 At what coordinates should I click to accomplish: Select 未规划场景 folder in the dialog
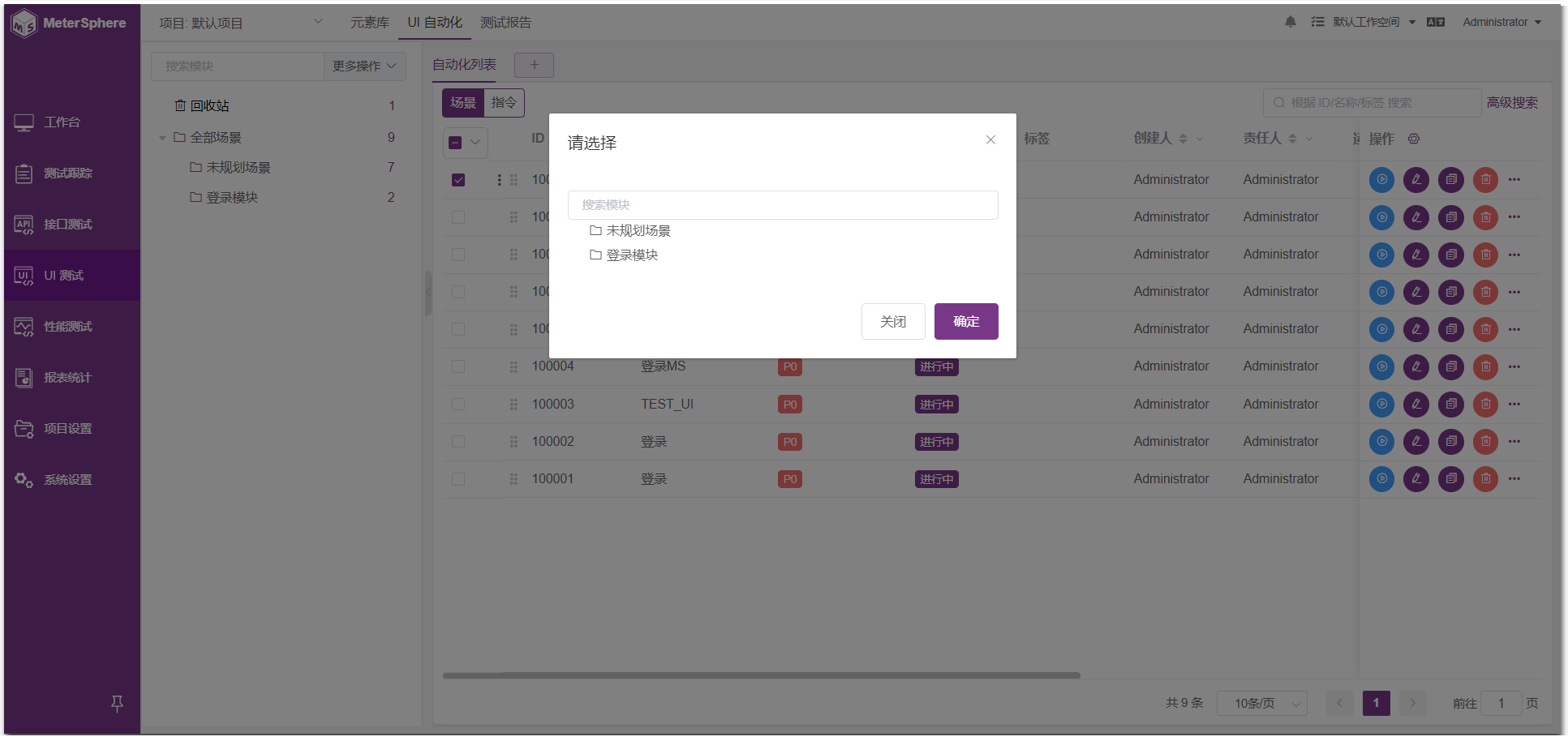point(630,231)
